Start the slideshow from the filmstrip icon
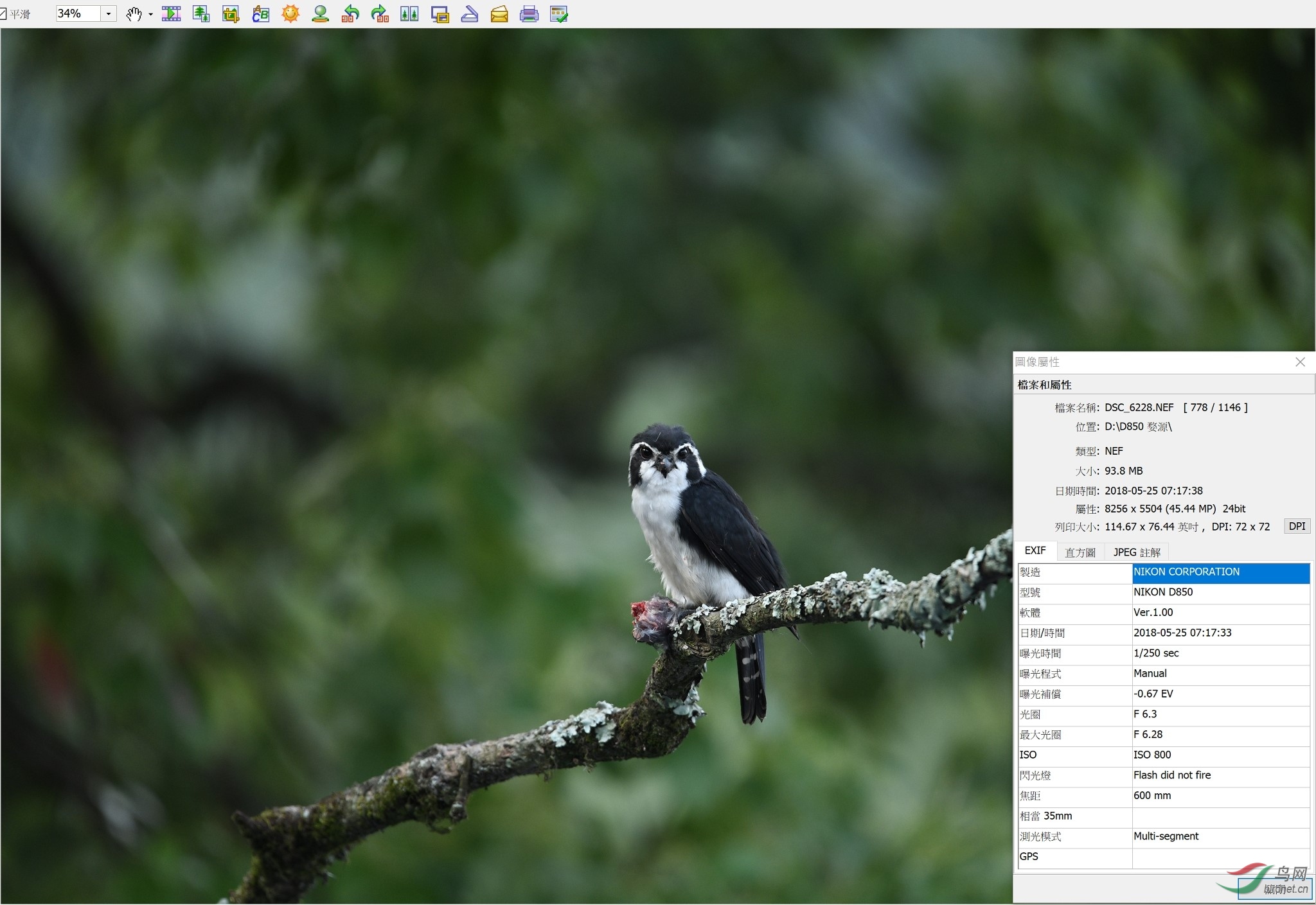 click(x=172, y=13)
